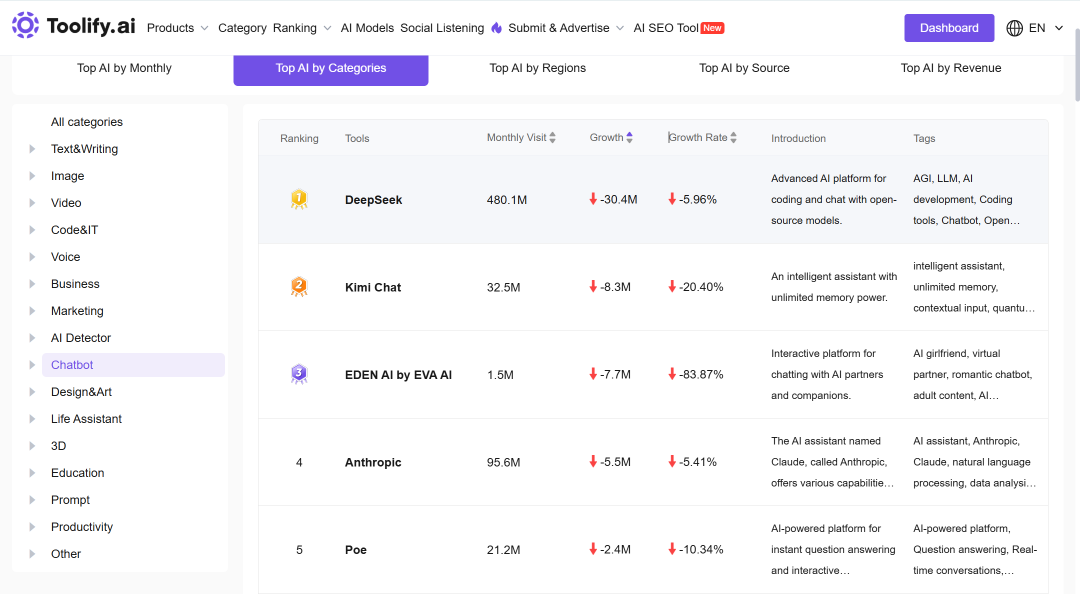Open AI Models in the navigation
This screenshot has width=1080, height=594.
tap(367, 28)
